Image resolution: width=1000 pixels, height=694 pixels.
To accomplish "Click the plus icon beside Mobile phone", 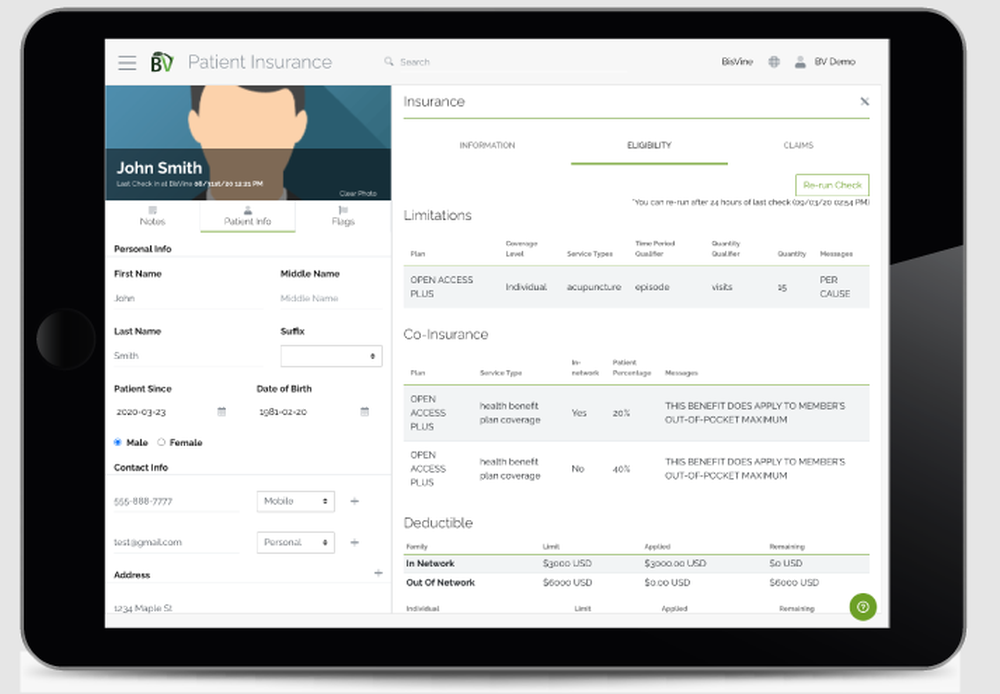I will pos(355,501).
